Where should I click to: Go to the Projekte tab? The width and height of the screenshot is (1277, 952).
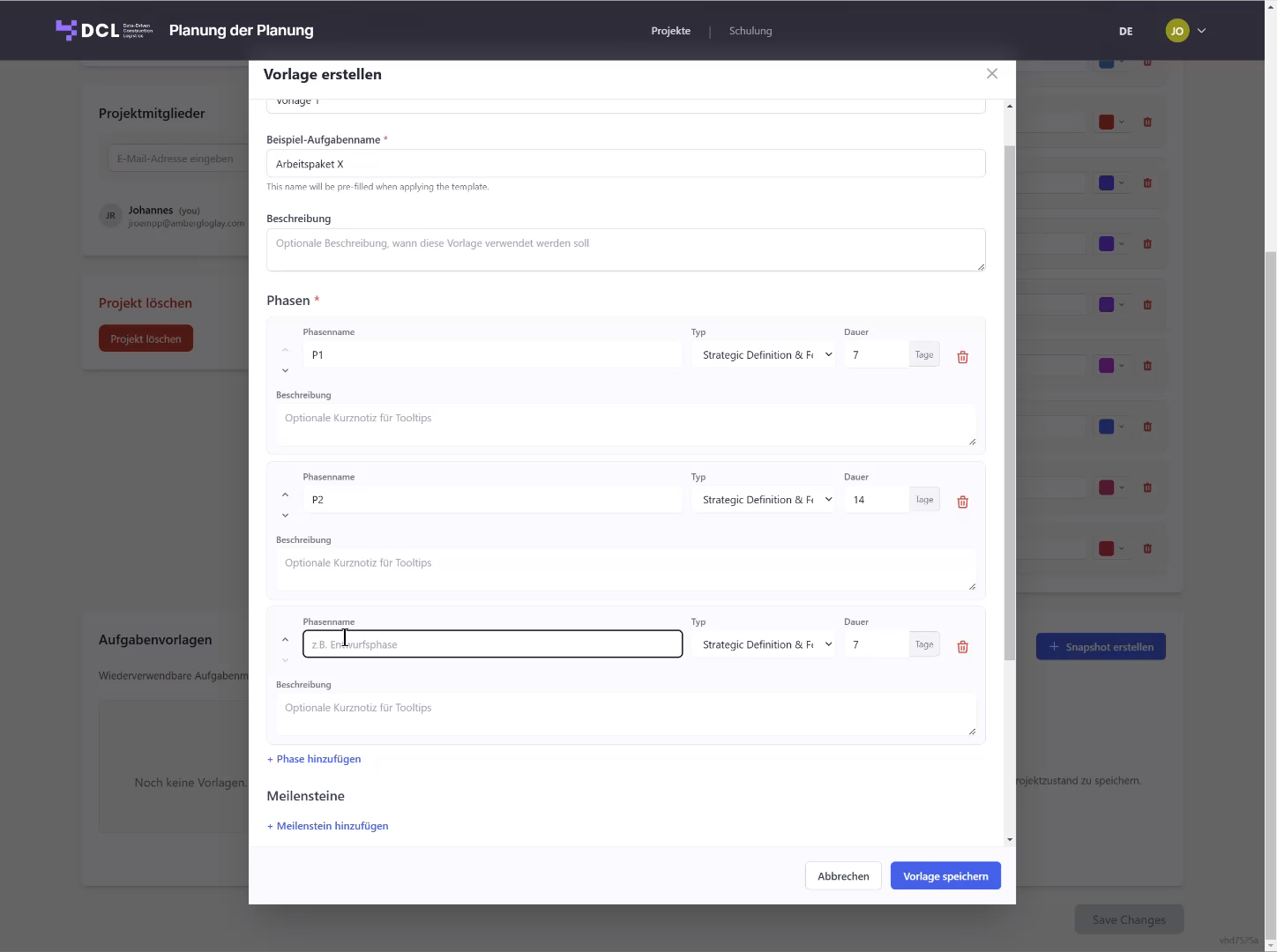[671, 31]
